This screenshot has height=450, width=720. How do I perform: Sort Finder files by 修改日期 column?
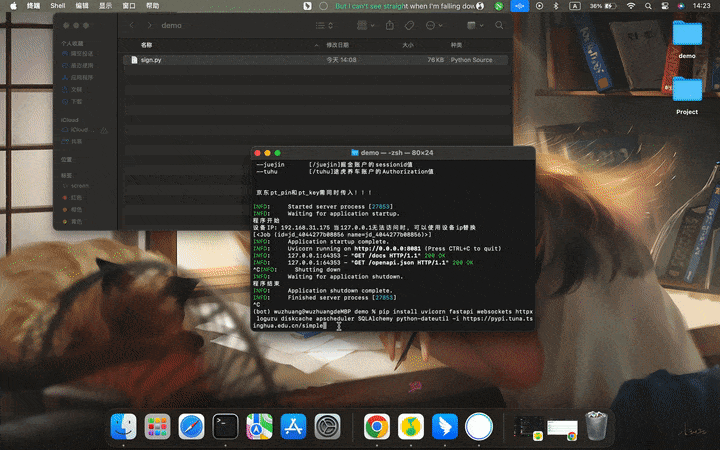click(x=338, y=45)
